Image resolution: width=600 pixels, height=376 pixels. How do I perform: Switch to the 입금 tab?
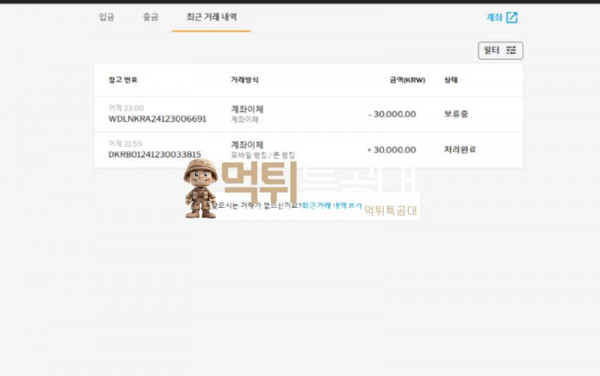pos(106,17)
